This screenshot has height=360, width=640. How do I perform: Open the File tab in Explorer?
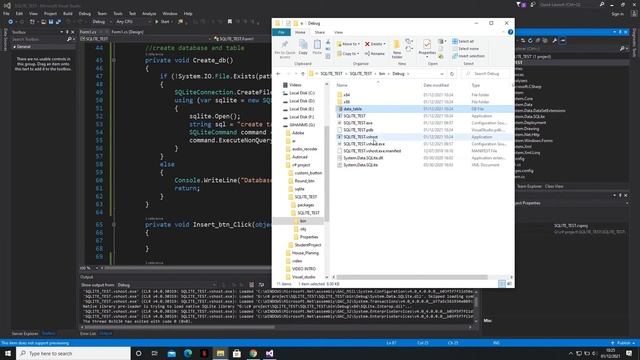[x=281, y=32]
